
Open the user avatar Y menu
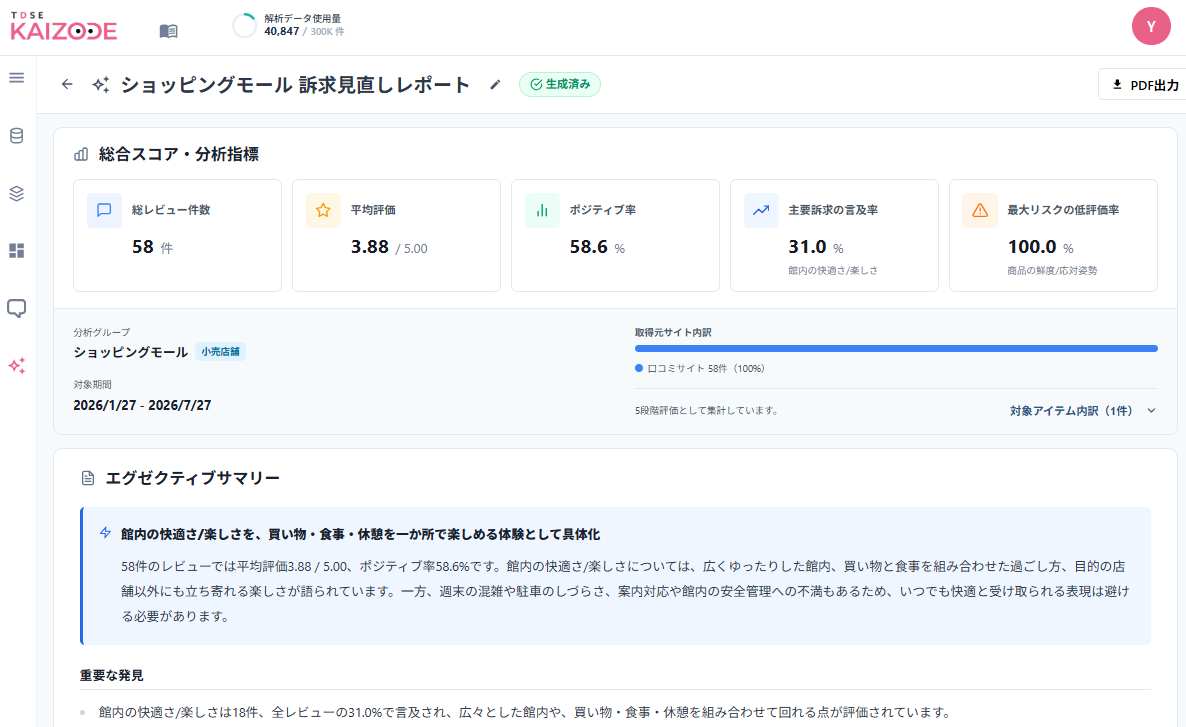click(1150, 26)
